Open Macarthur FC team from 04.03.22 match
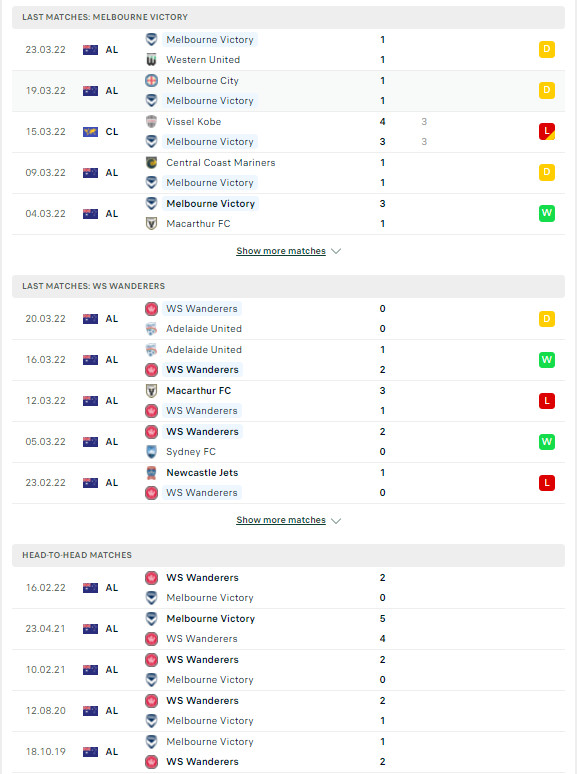The height and width of the screenshot is (774, 577). pyautogui.click(x=198, y=224)
